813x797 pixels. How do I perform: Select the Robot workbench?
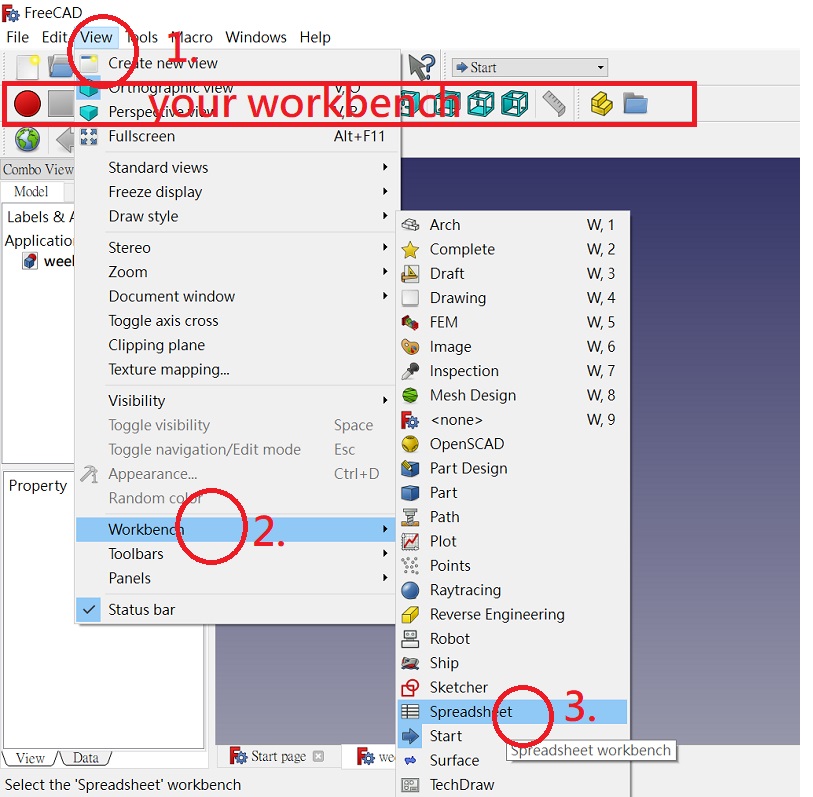pyautogui.click(x=513, y=639)
